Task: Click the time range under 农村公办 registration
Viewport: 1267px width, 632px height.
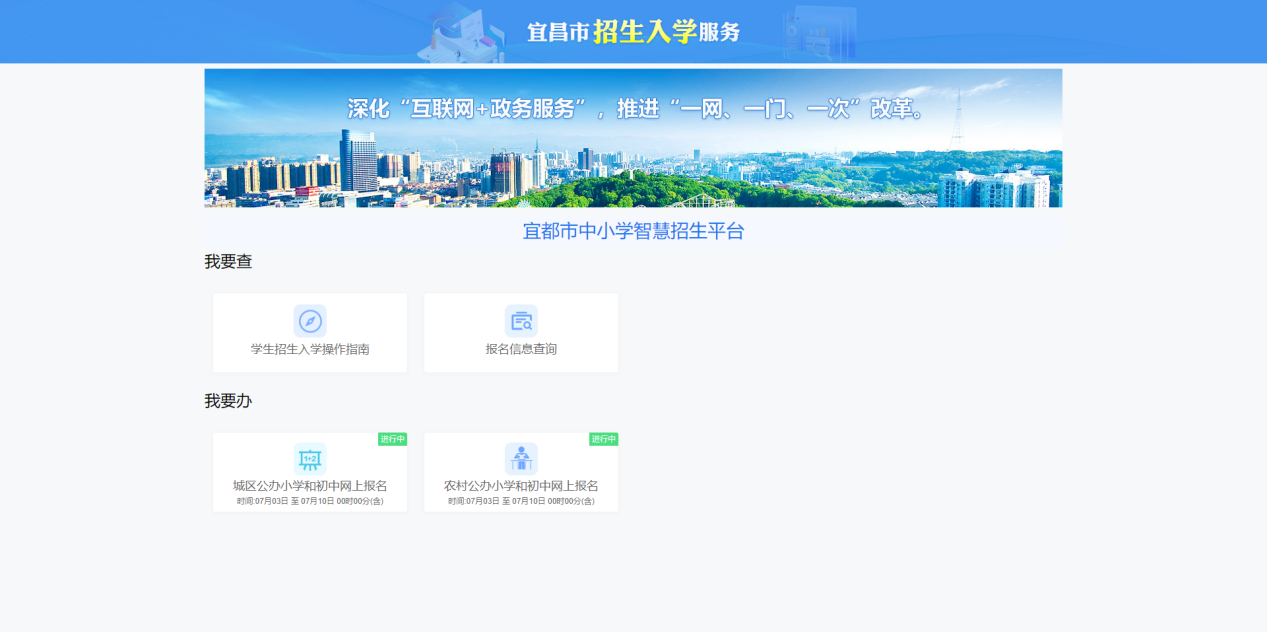Action: 521,501
